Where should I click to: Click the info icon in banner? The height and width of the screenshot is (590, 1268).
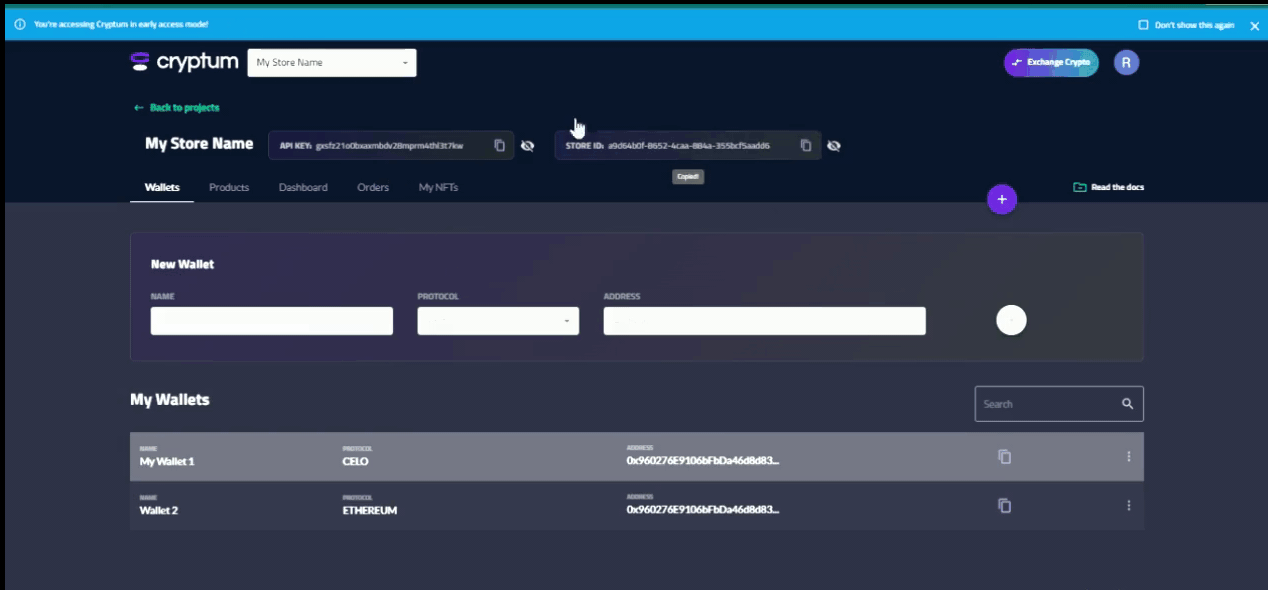pyautogui.click(x=20, y=24)
